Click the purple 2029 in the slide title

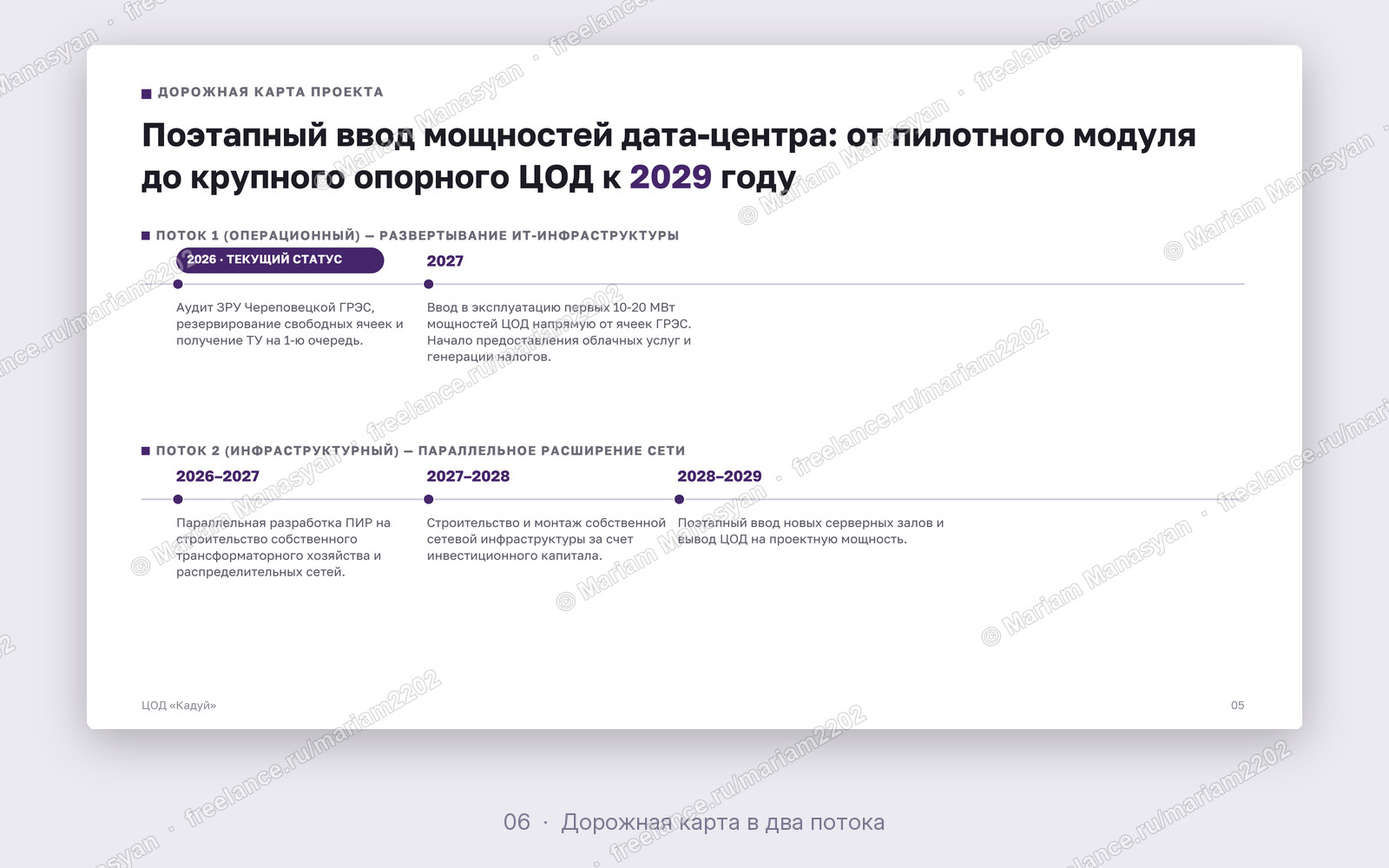click(x=670, y=177)
